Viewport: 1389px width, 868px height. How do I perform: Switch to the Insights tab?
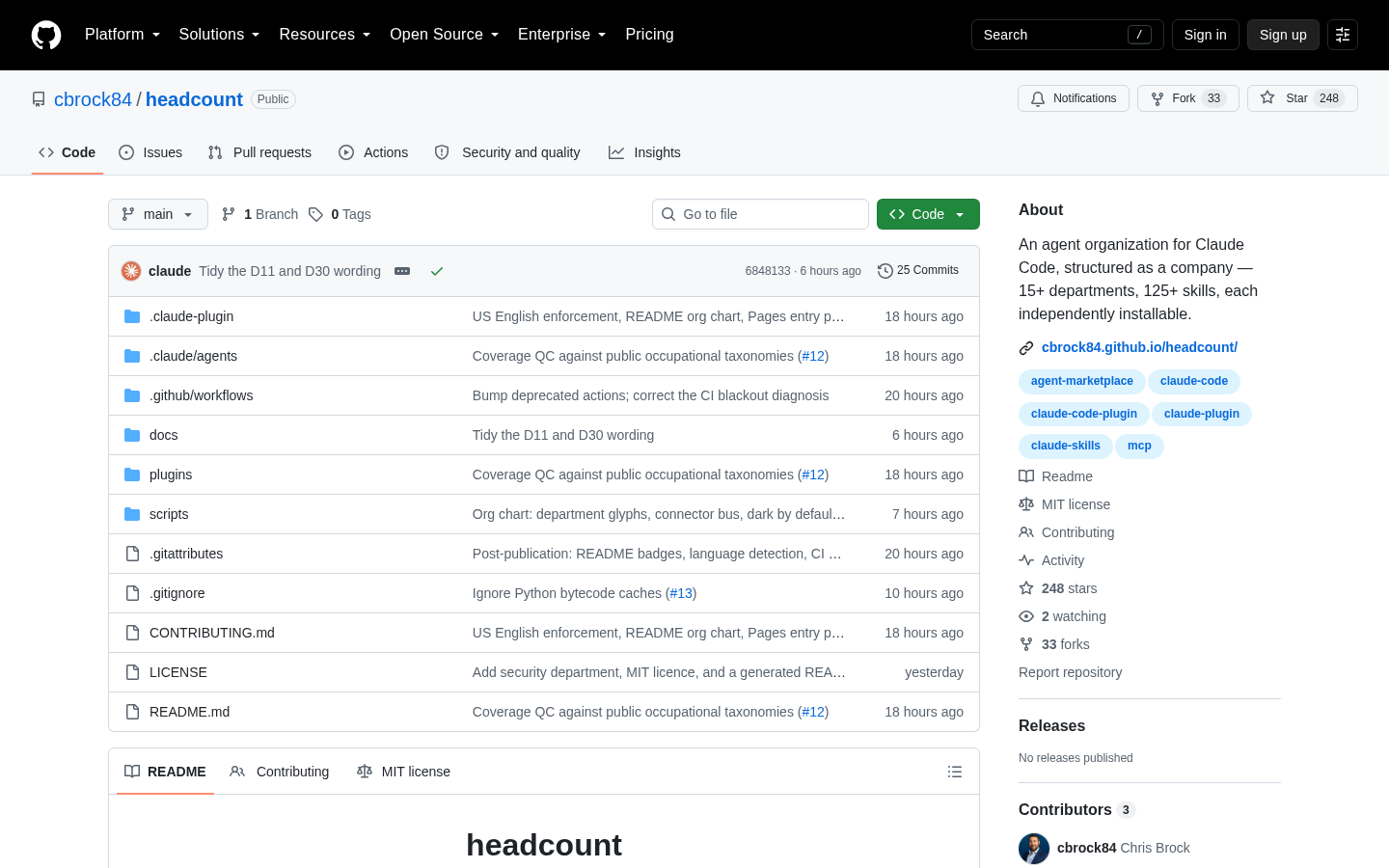click(x=644, y=152)
